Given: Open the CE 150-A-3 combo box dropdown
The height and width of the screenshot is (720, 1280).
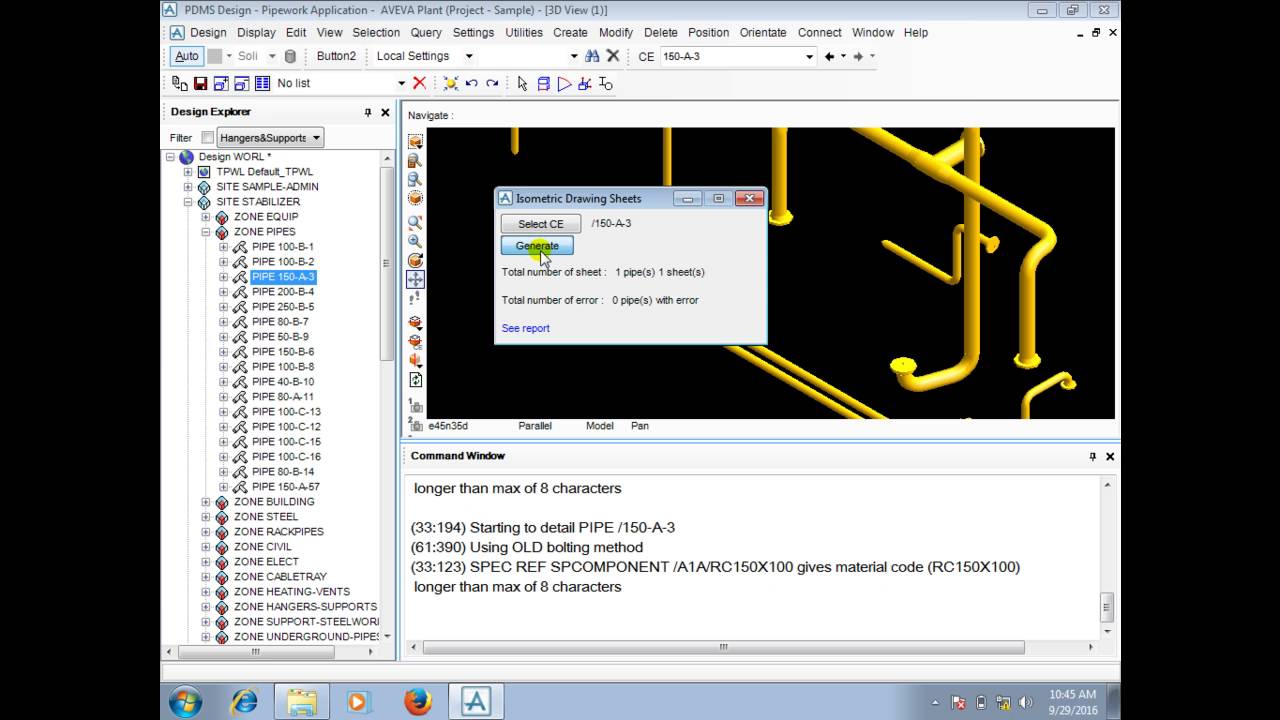Looking at the screenshot, I should (809, 56).
